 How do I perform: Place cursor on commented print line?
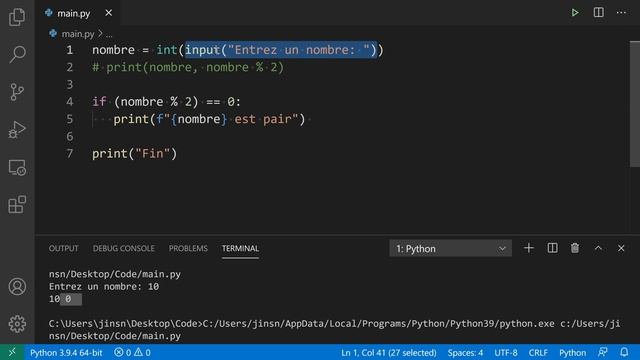188,67
